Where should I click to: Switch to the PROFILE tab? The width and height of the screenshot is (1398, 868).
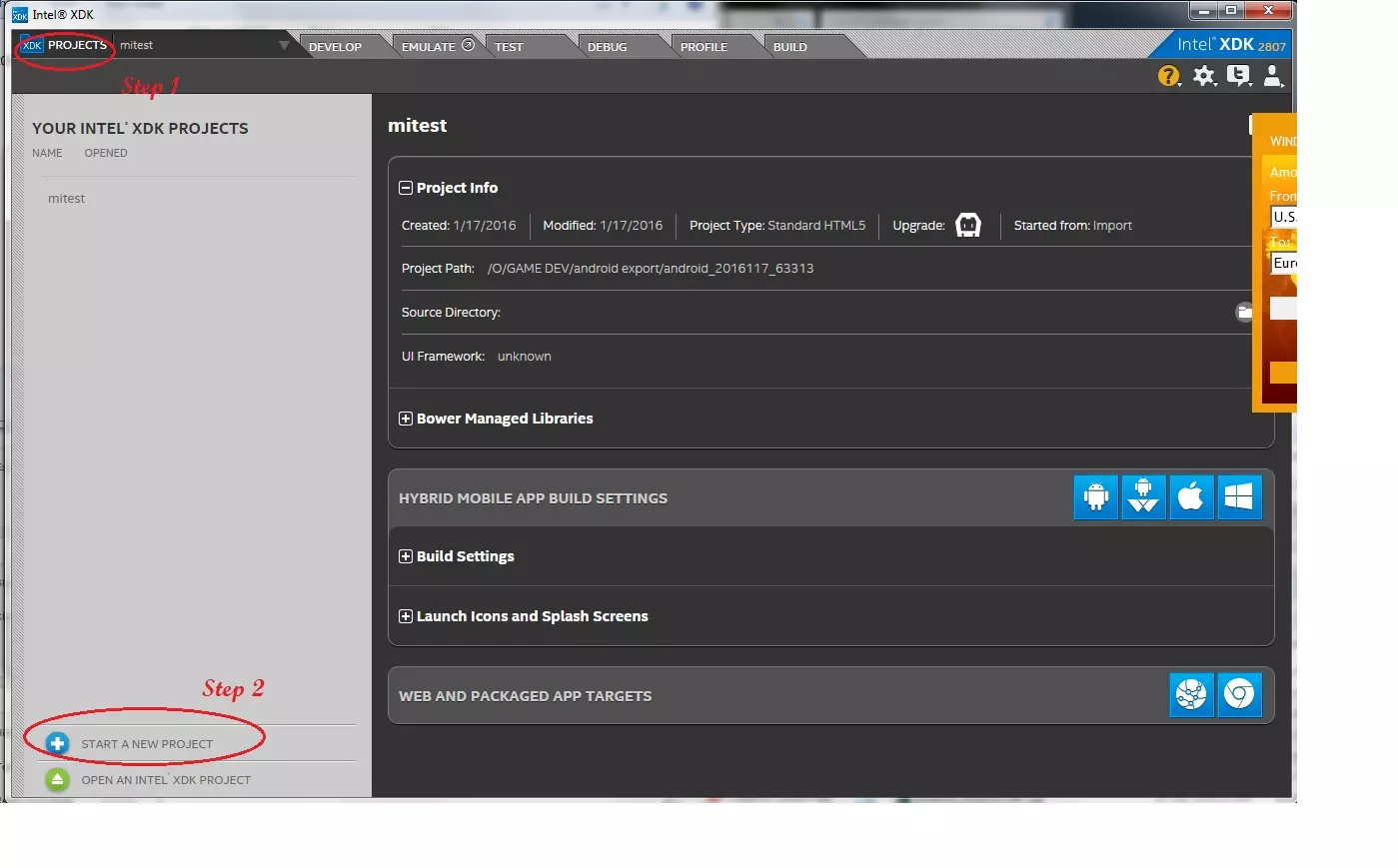tap(704, 47)
